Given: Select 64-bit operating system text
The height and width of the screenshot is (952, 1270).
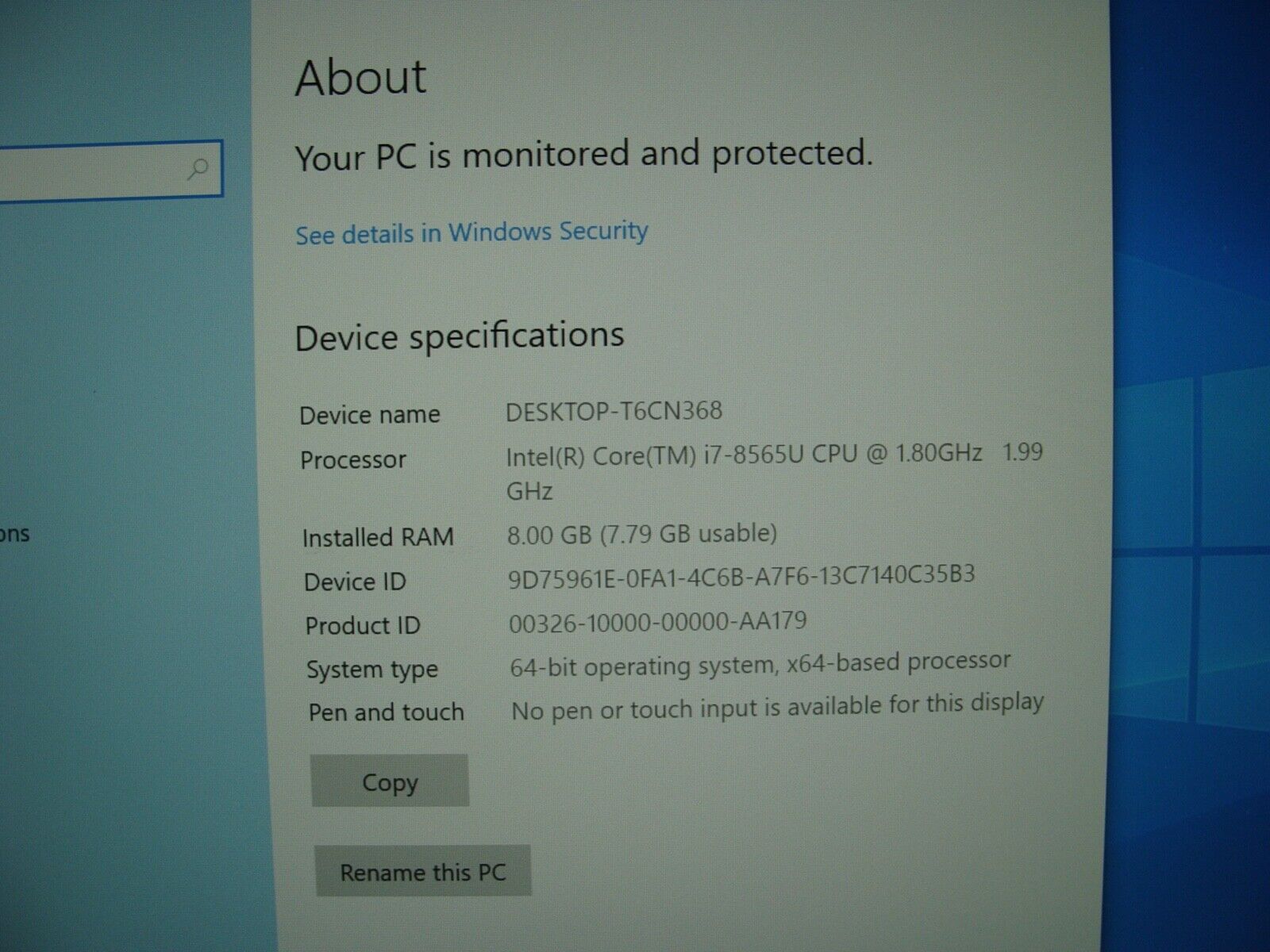Looking at the screenshot, I should click(x=760, y=664).
